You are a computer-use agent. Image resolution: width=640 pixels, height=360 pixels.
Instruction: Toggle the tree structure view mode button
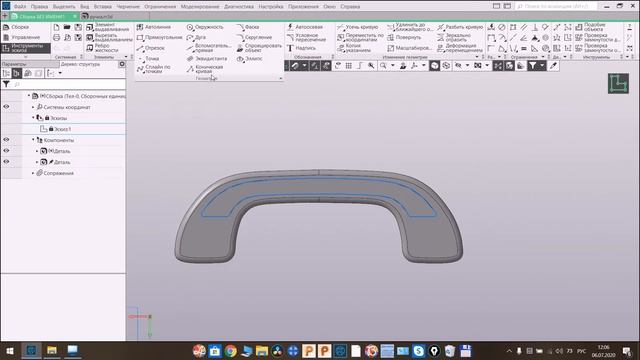17,73
